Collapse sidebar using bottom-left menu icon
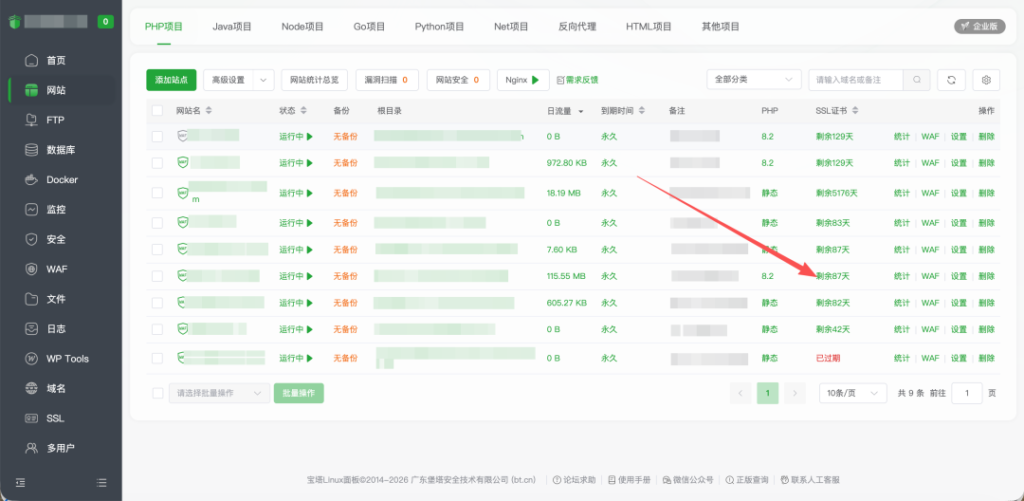 20,483
